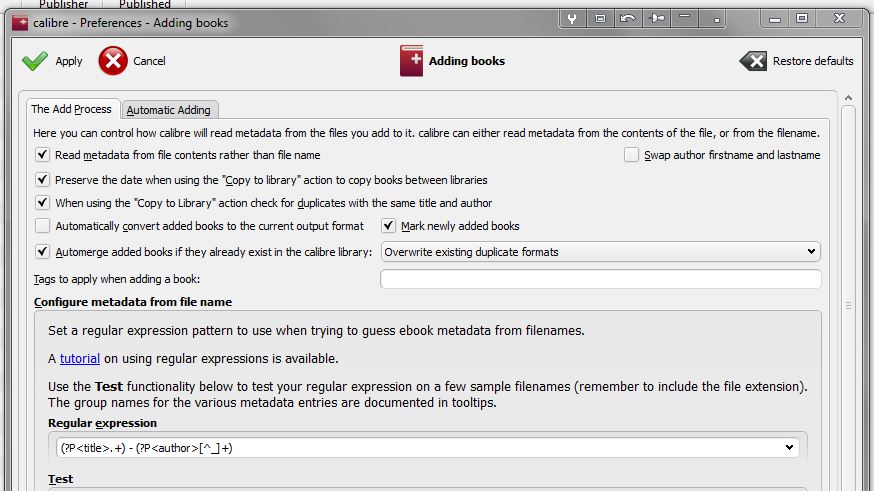Switch to the Automatic Adding tab

pos(168,110)
